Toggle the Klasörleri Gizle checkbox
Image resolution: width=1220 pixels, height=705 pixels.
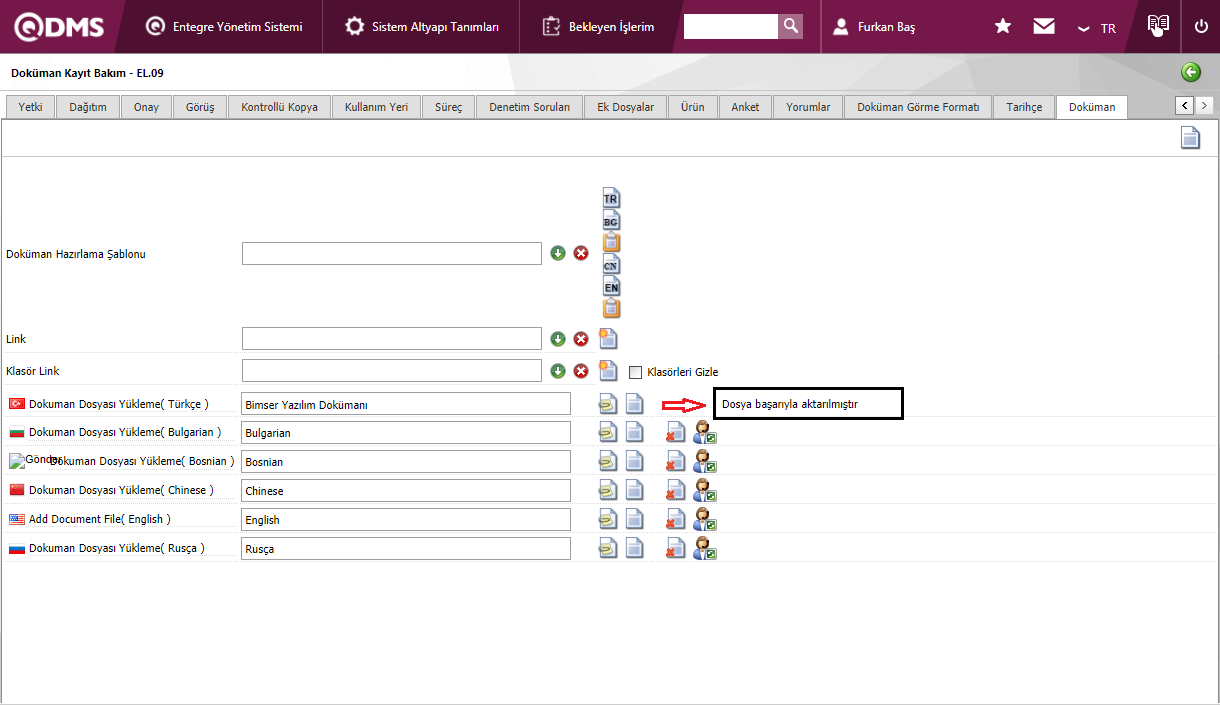(635, 372)
